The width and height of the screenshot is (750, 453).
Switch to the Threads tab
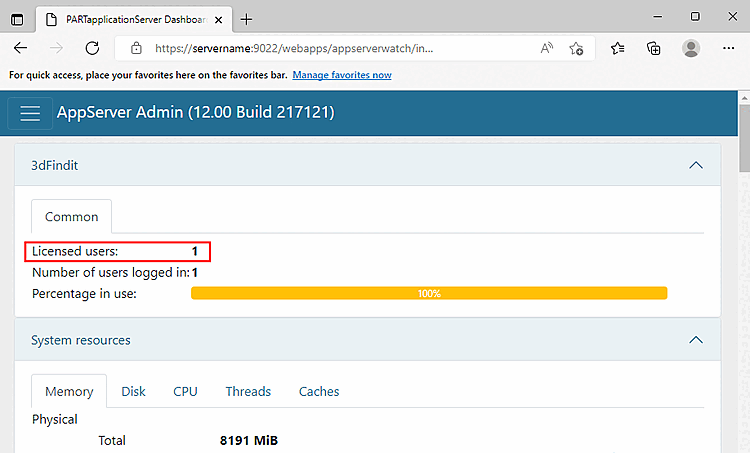248,391
